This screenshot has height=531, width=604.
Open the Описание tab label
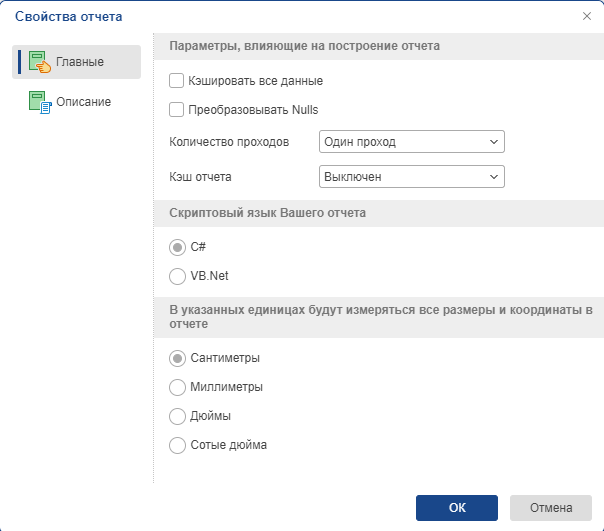(x=84, y=102)
